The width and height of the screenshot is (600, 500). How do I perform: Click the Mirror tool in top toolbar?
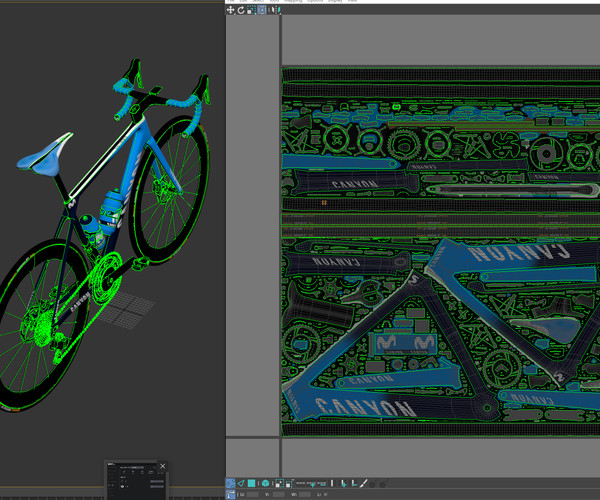tap(275, 10)
